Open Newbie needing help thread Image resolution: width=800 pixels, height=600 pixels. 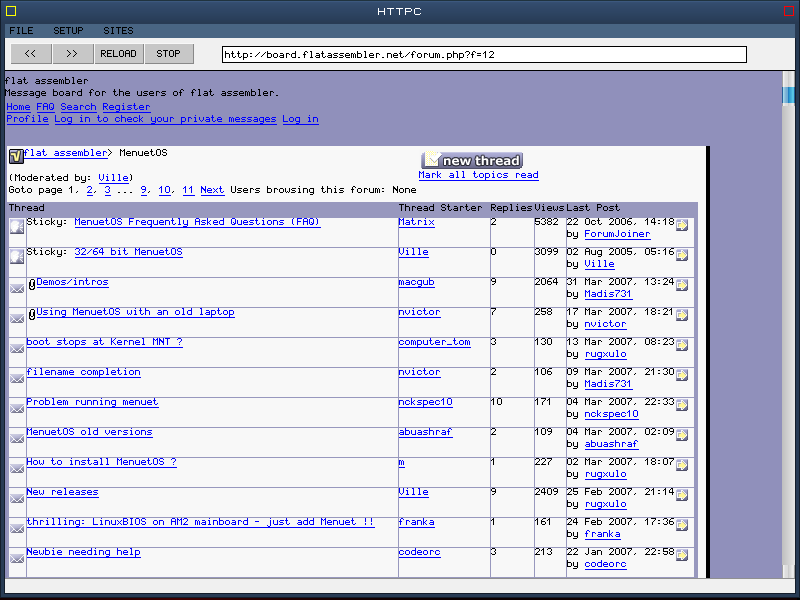point(84,553)
